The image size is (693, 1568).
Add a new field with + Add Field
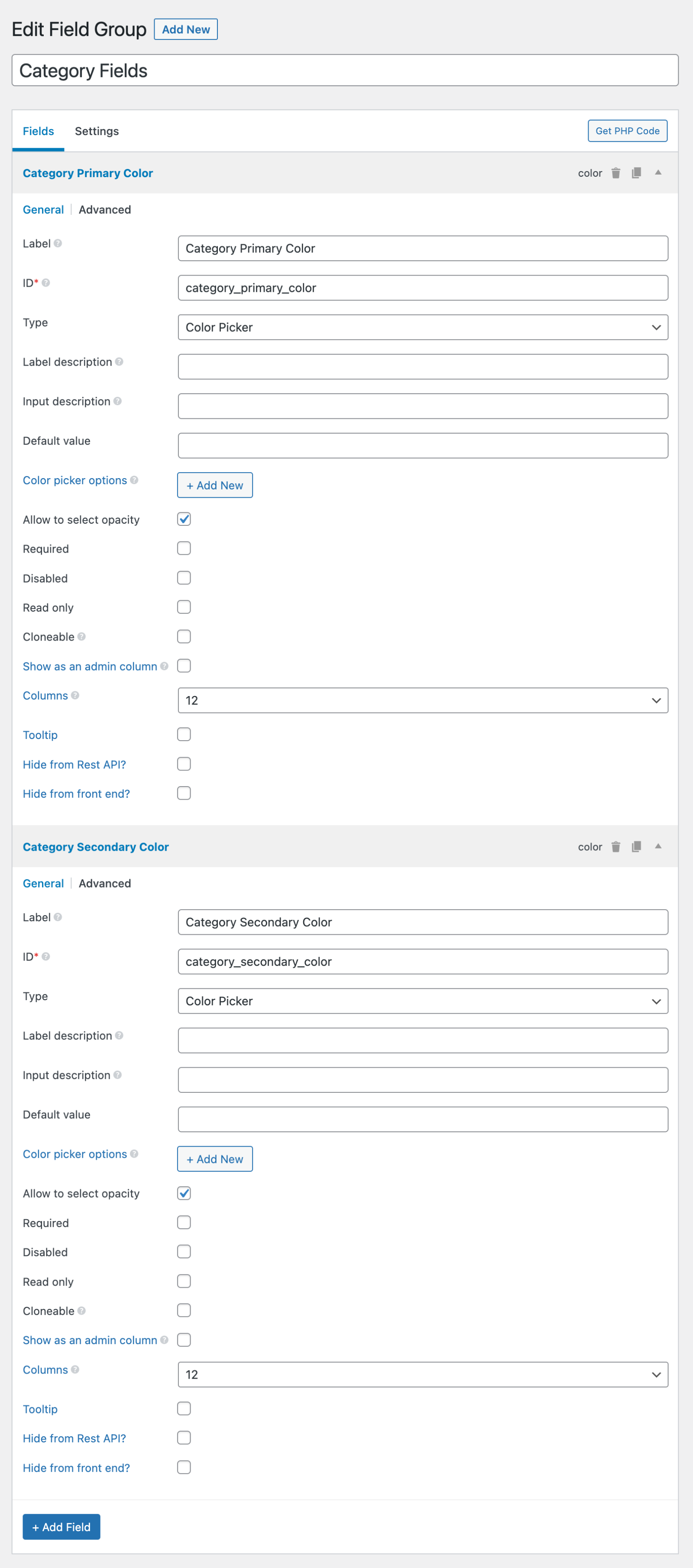(x=62, y=1527)
